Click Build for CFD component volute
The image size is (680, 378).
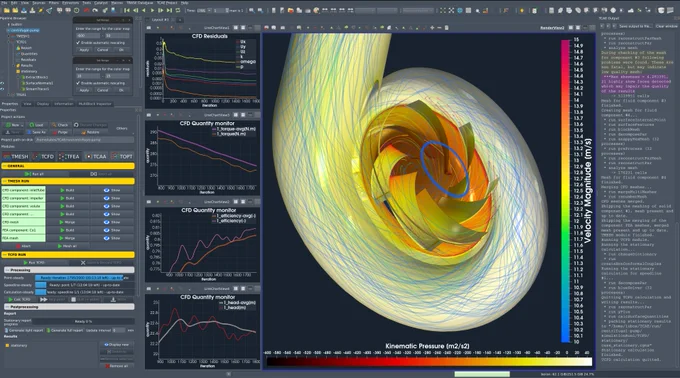[x=67, y=206]
